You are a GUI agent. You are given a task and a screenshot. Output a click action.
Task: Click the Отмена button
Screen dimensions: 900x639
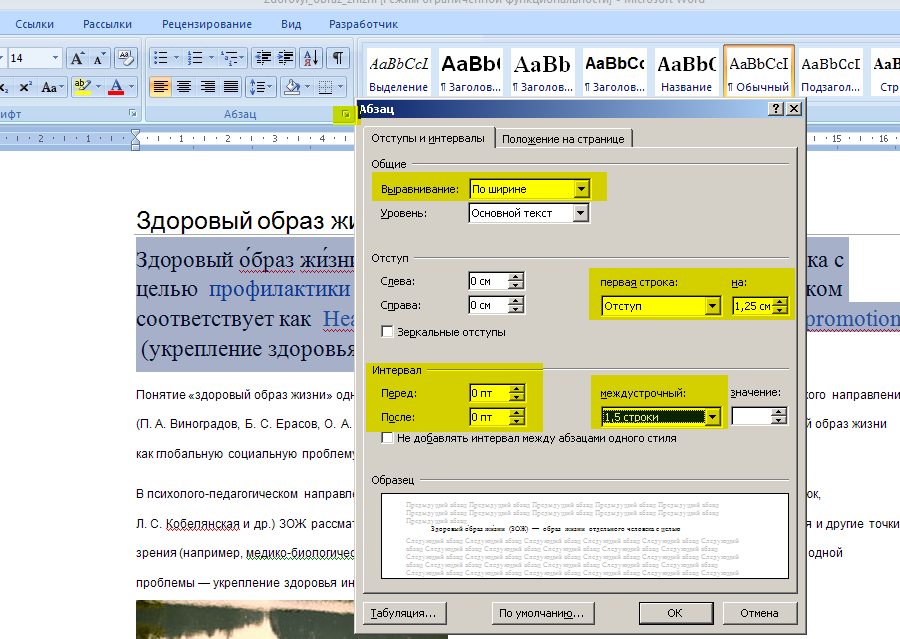click(759, 613)
